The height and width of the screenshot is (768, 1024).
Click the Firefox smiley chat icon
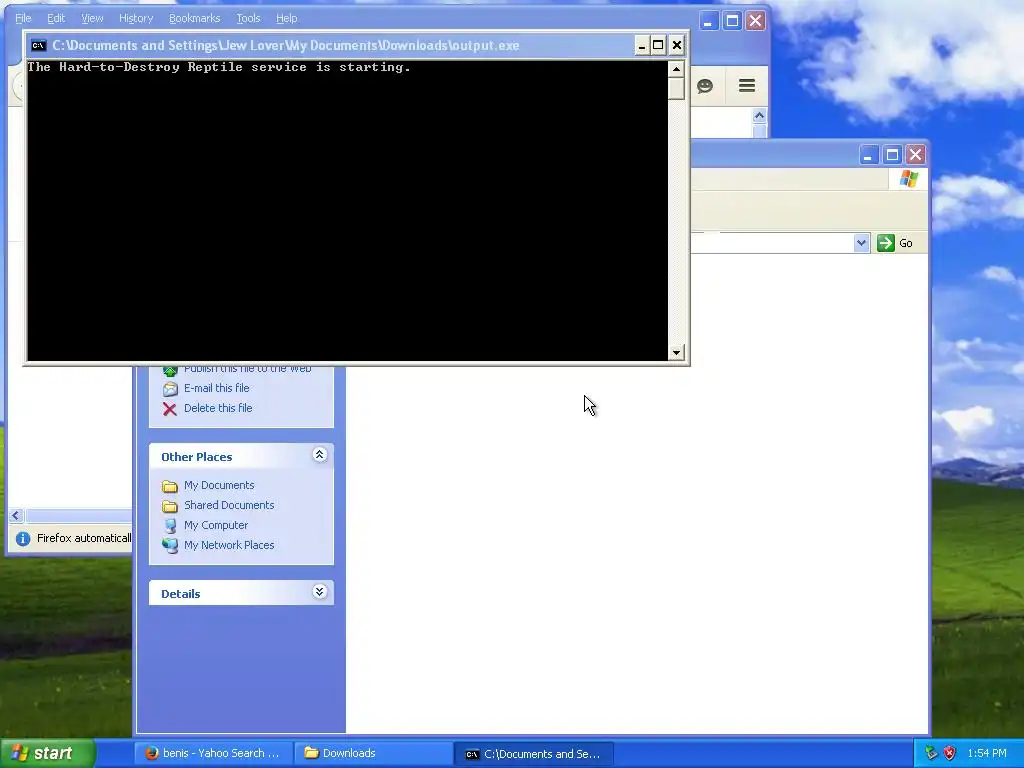click(705, 86)
